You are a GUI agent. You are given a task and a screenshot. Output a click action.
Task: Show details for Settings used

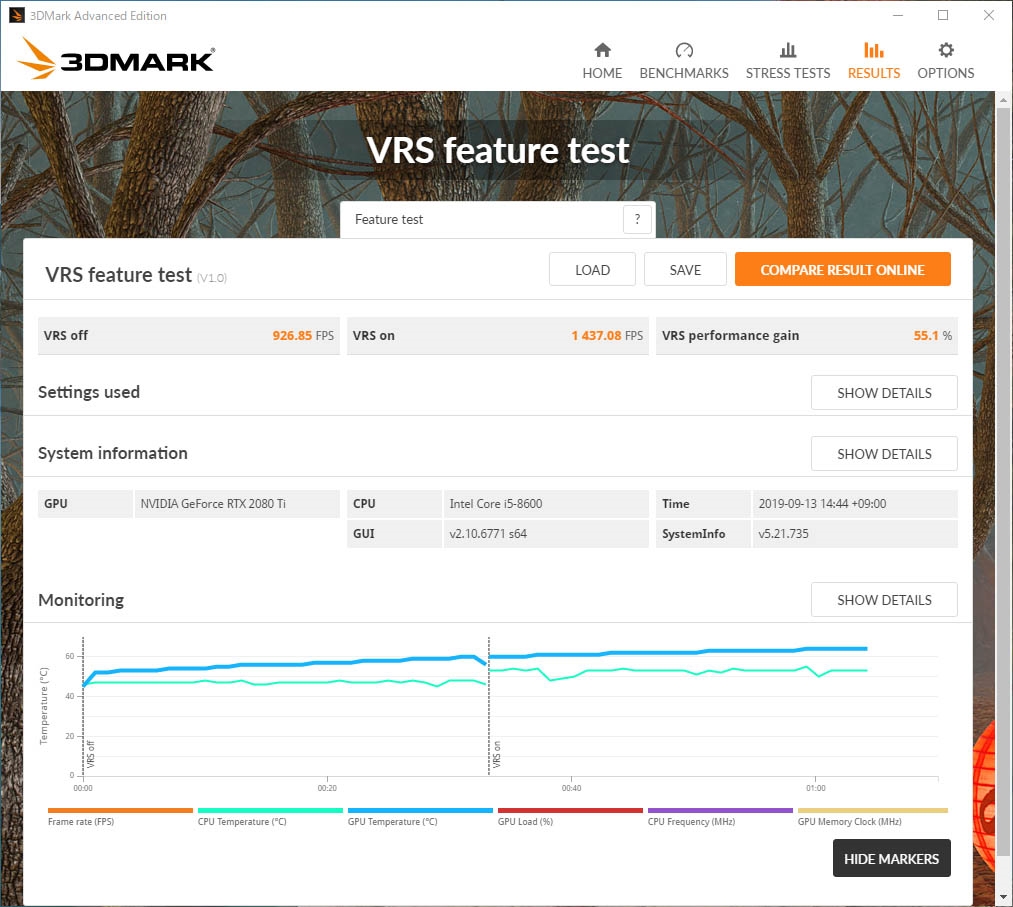pos(884,393)
